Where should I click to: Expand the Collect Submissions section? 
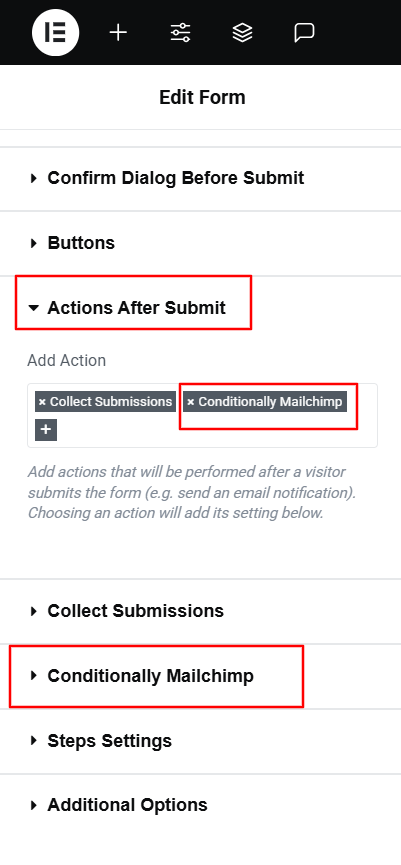200,611
